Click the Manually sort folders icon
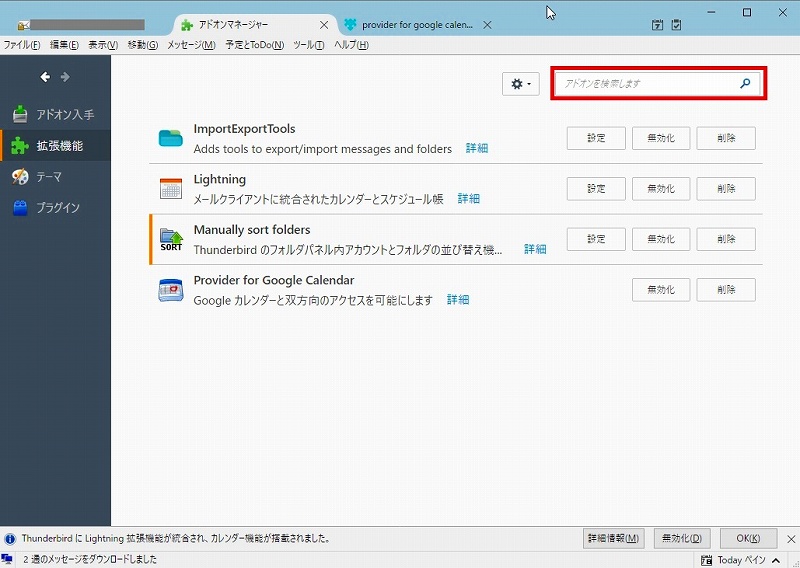The width and height of the screenshot is (800, 568). pyautogui.click(x=171, y=239)
